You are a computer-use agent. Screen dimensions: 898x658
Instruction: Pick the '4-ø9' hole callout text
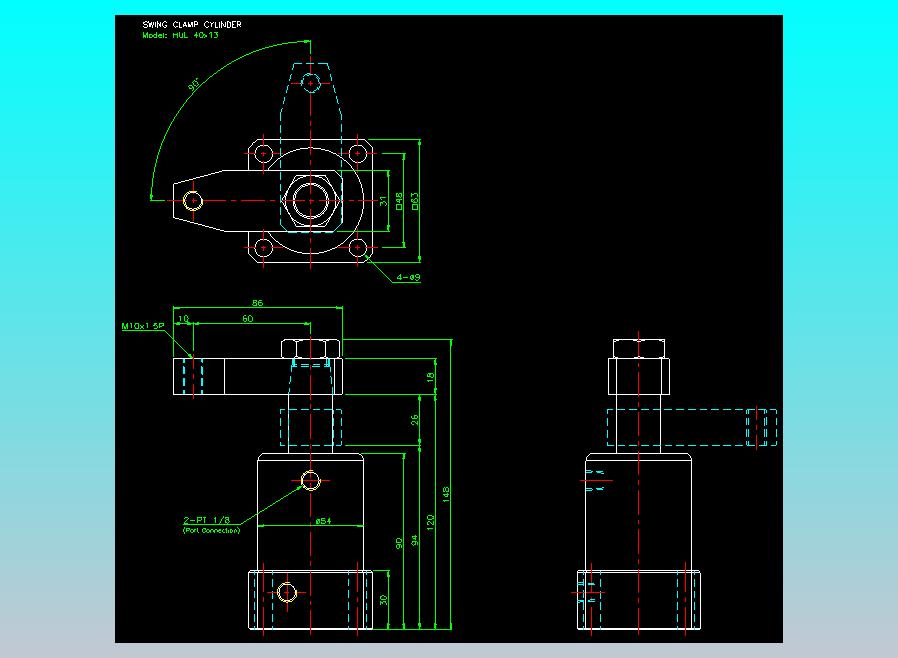pyautogui.click(x=408, y=277)
